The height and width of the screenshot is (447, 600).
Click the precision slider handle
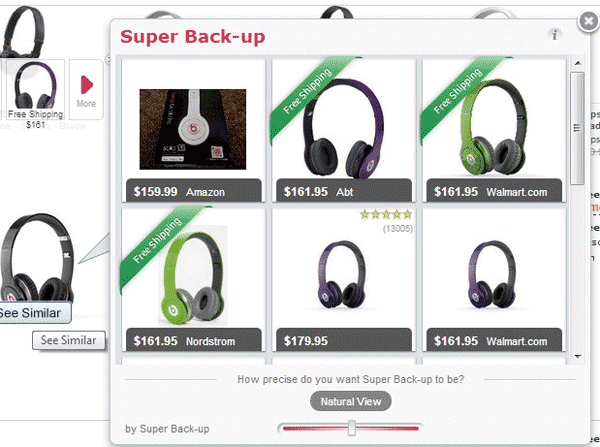click(x=351, y=428)
